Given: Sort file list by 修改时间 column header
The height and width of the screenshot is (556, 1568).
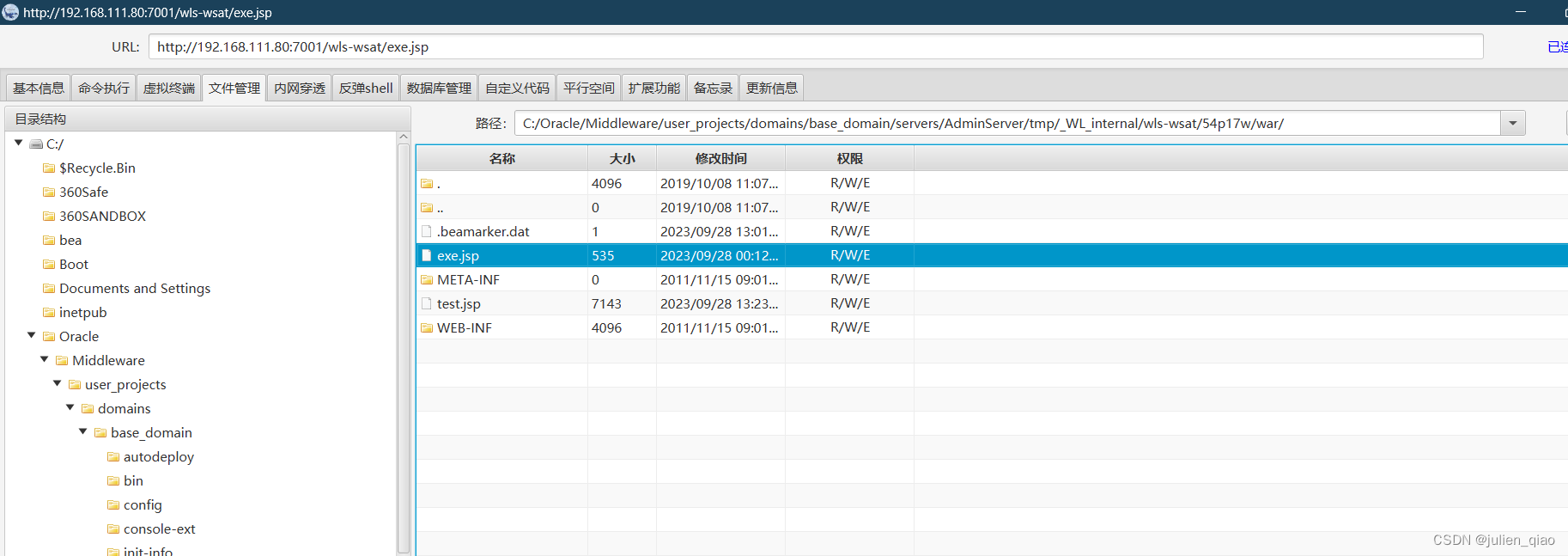Looking at the screenshot, I should click(x=721, y=159).
